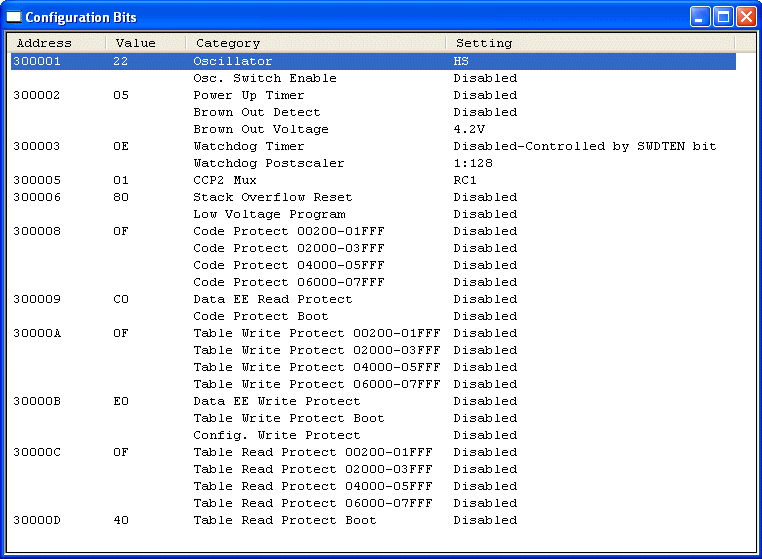Select the Power Up Timer row

tap(373, 95)
